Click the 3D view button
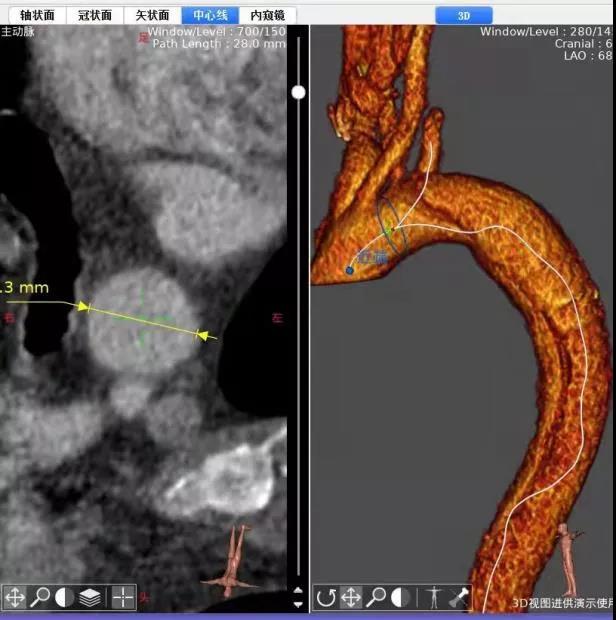616x620 pixels. (463, 15)
